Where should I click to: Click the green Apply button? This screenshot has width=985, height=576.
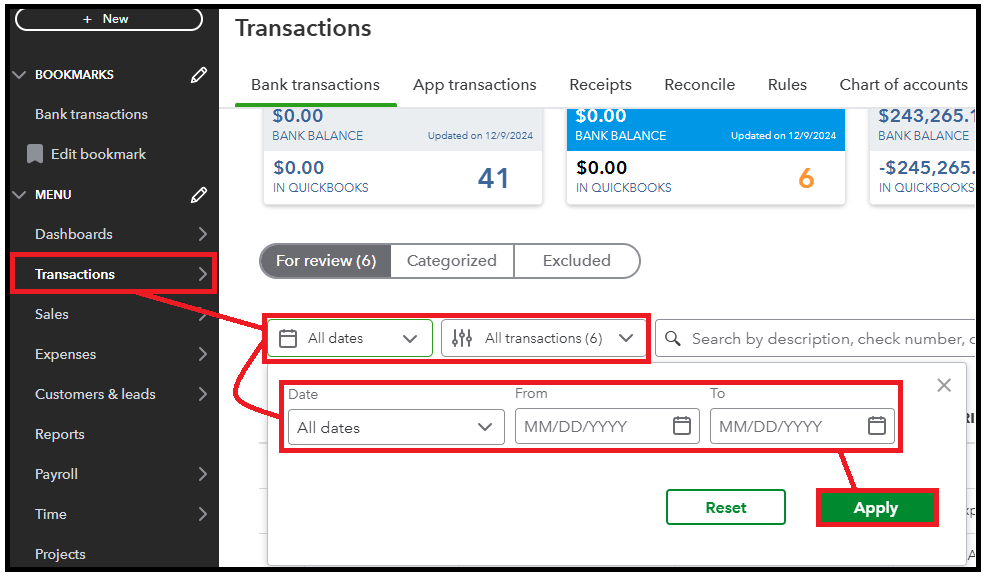click(876, 508)
